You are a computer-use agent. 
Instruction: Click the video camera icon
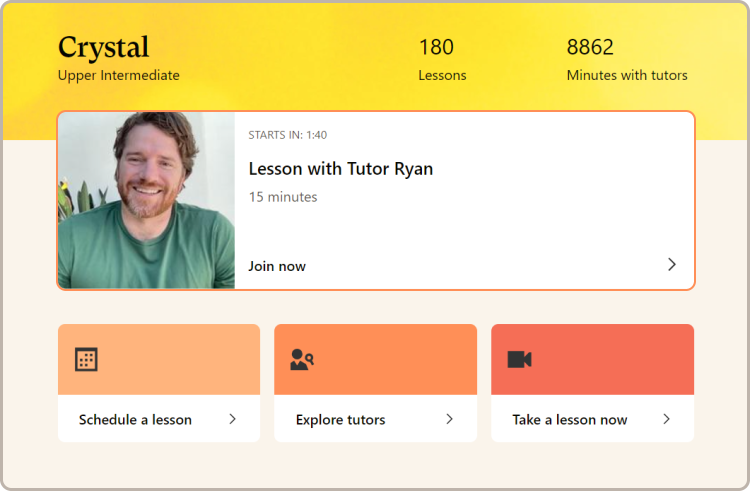pos(519,359)
